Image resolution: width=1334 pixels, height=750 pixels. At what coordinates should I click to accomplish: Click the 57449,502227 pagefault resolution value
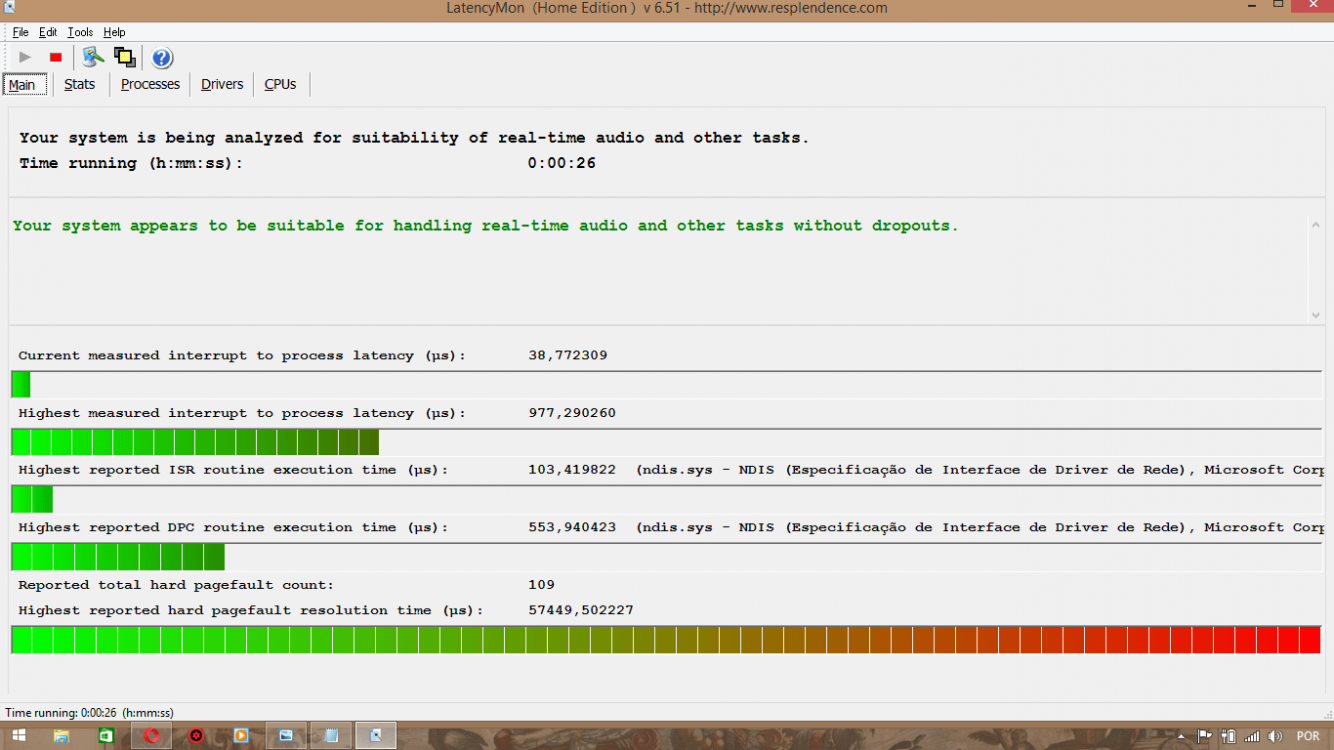[581, 610]
